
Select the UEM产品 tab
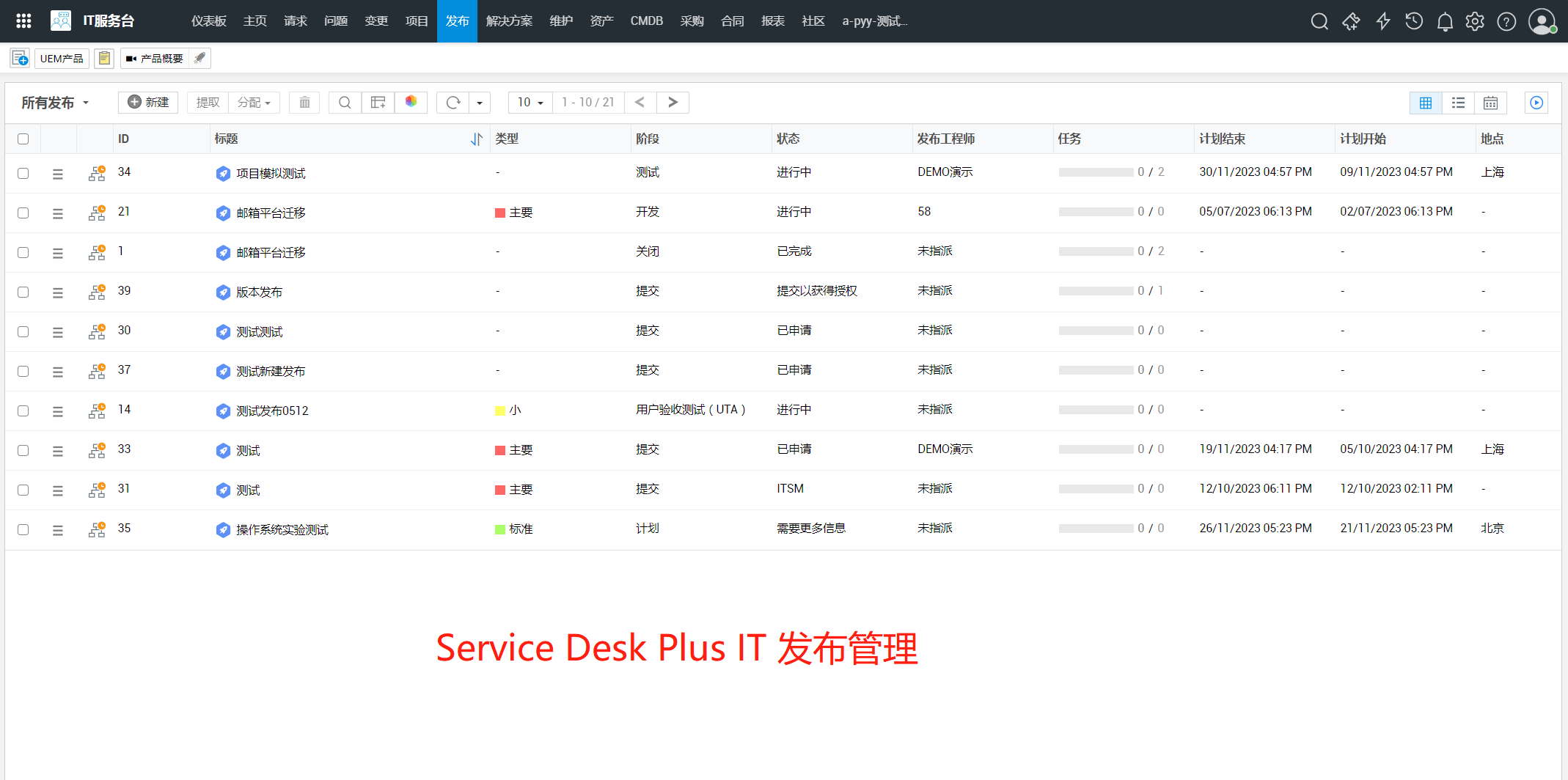62,59
